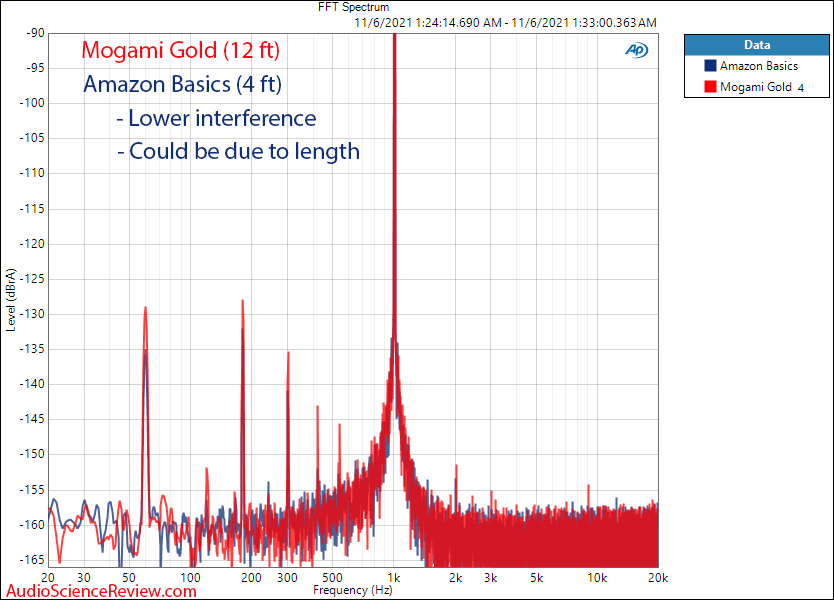Select the Frequency (Hz) axis title
Image resolution: width=834 pixels, height=600 pixels.
(x=353, y=590)
